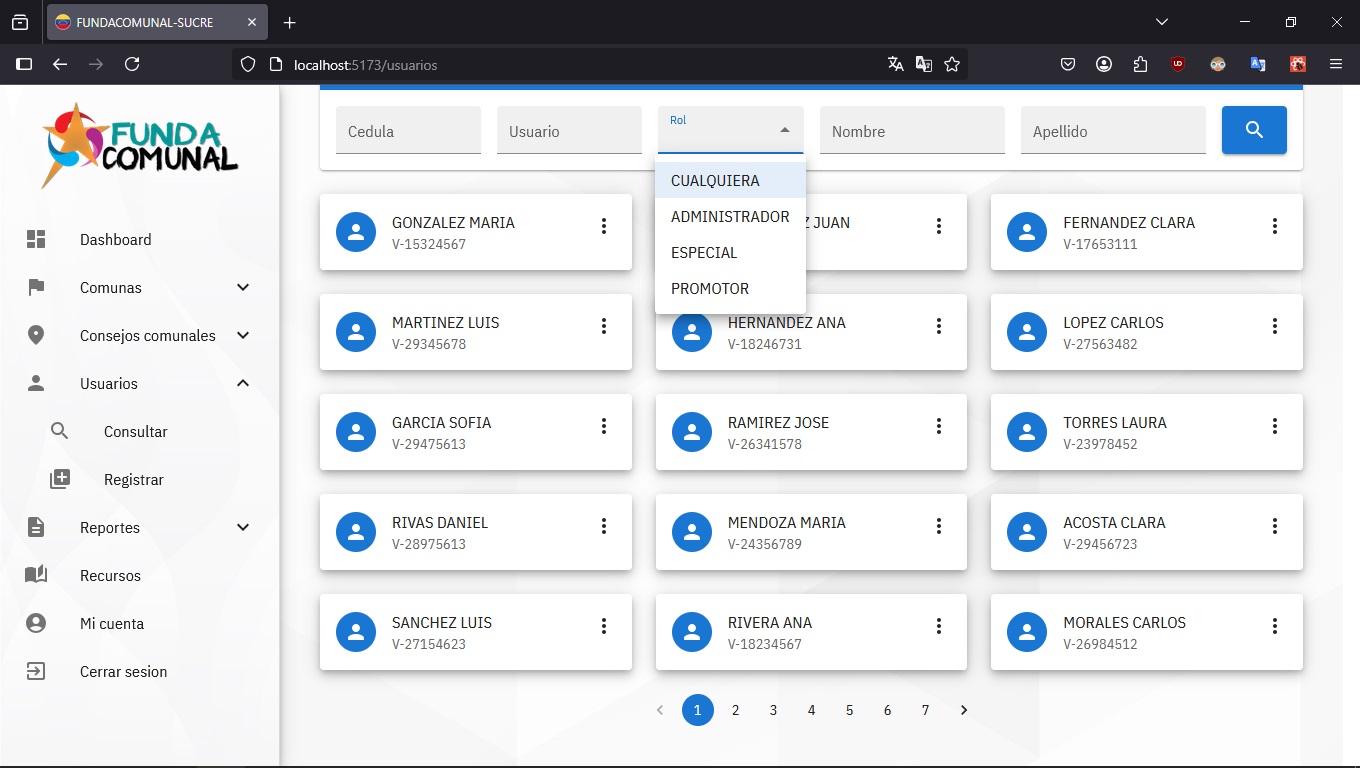The width and height of the screenshot is (1360, 768).
Task: Go to page 7
Action: (926, 710)
